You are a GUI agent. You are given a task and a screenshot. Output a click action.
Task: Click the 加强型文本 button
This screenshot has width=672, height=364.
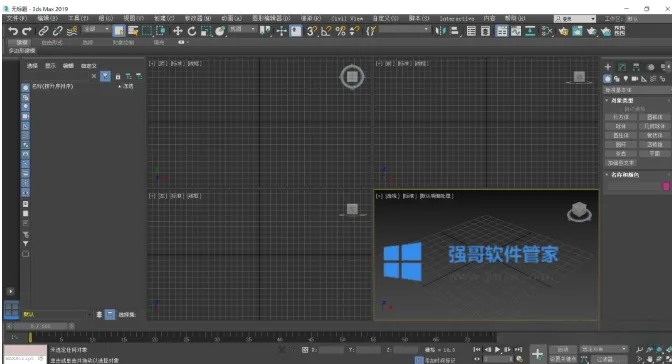pyautogui.click(x=621, y=162)
